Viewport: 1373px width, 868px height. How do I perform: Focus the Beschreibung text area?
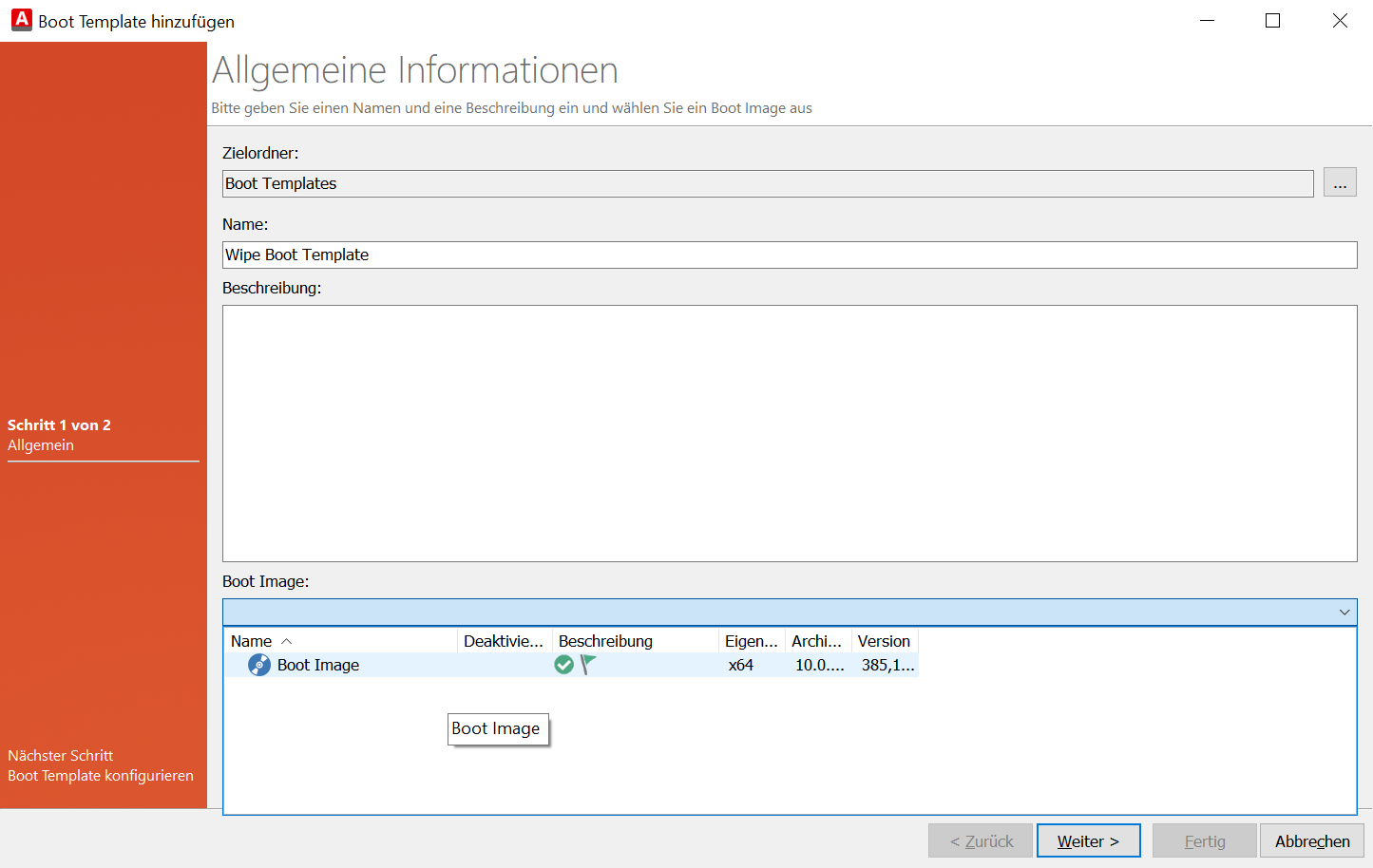coord(789,433)
